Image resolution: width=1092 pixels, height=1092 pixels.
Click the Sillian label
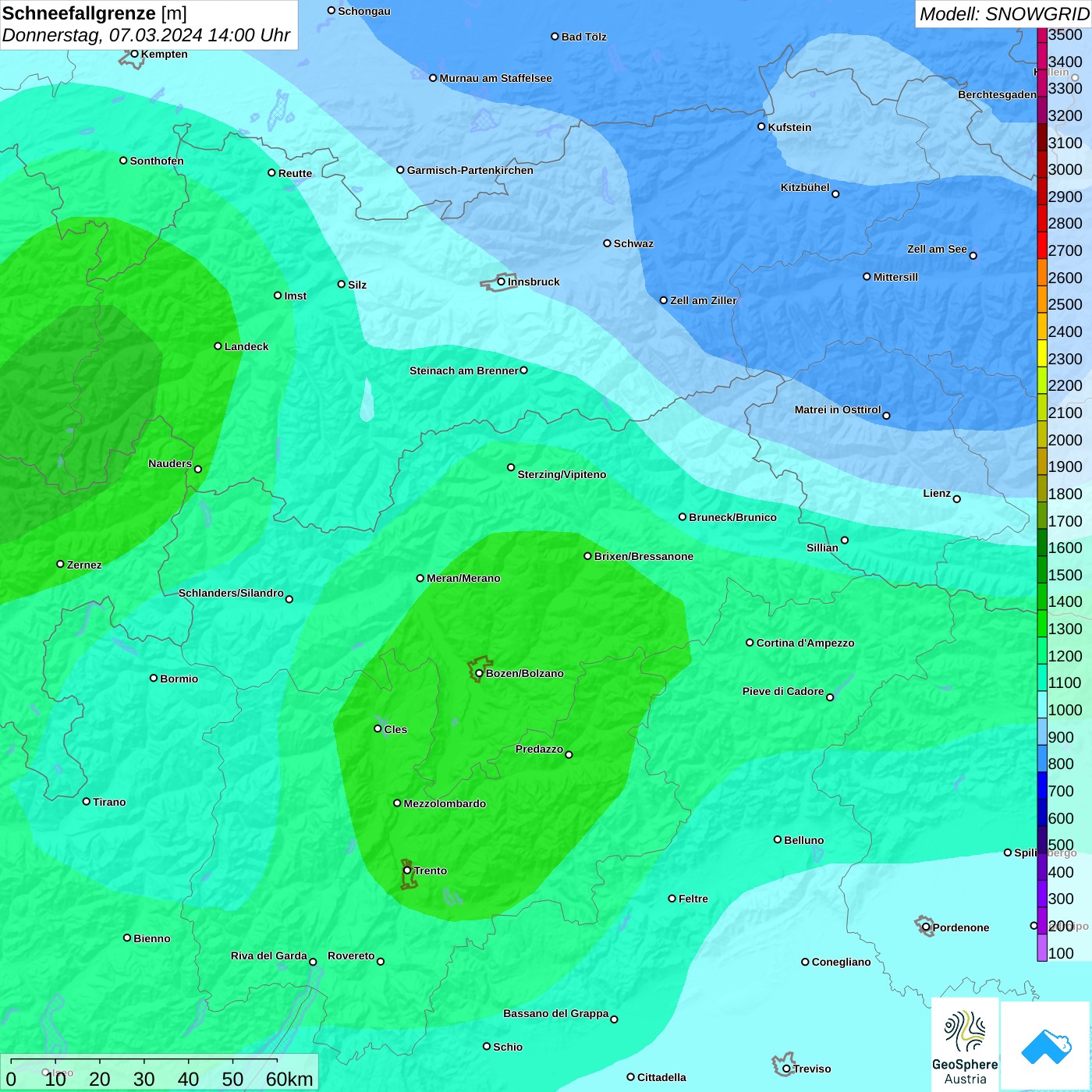[x=822, y=548]
